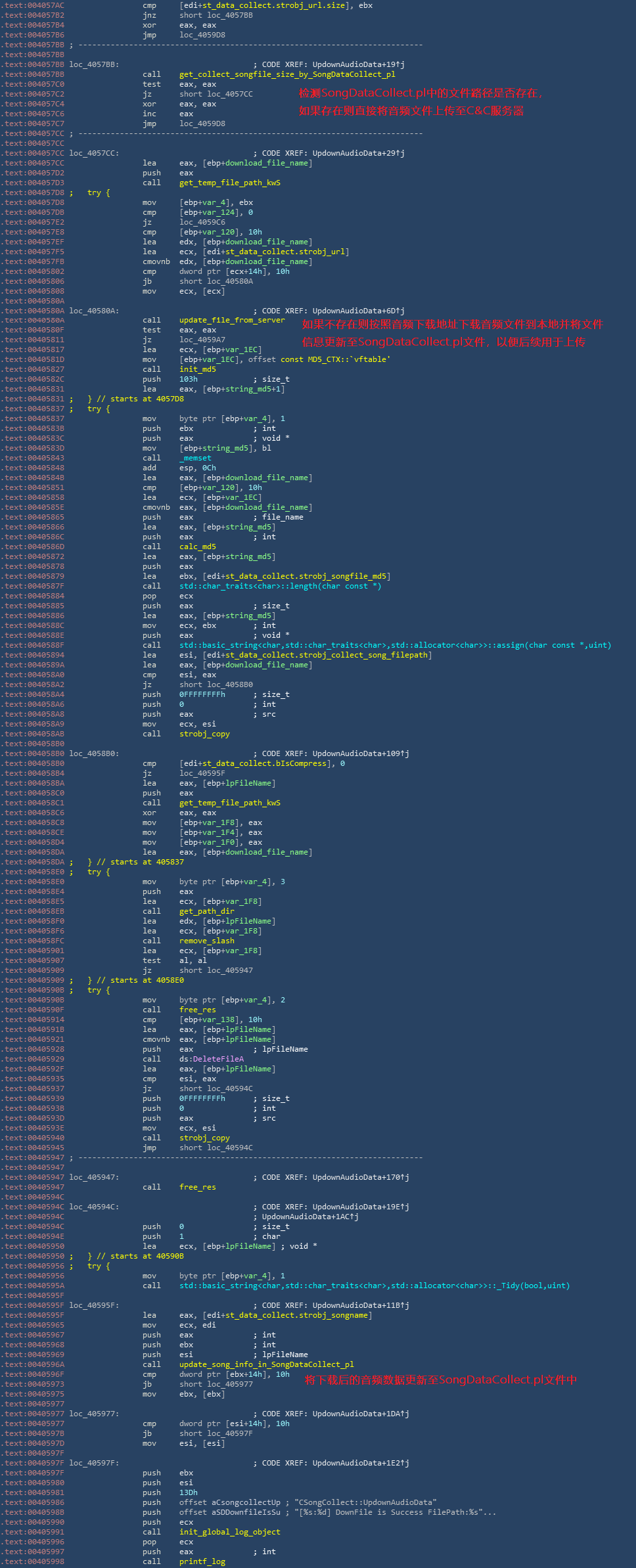Viewport: 636px width, 1568px height.
Task: Select the printf_log call at listing bottom
Action: pos(202,1561)
